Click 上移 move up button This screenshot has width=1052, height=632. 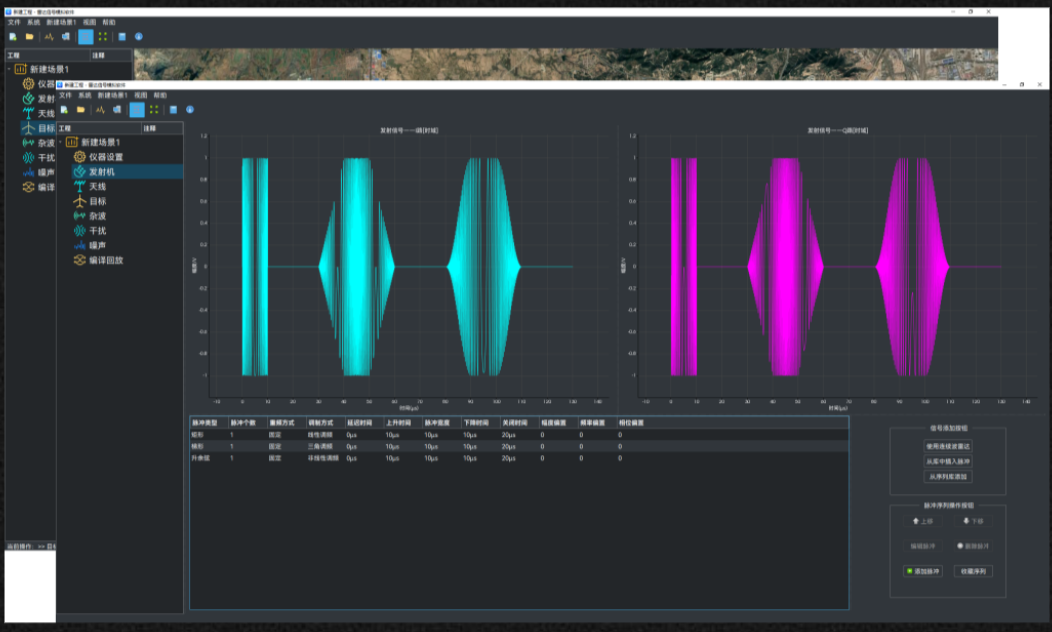point(923,521)
